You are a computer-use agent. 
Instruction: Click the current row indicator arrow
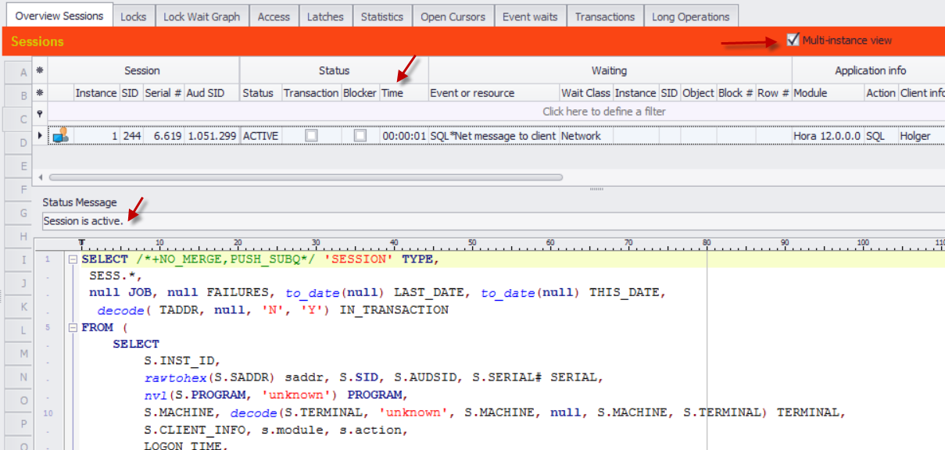coord(40,135)
